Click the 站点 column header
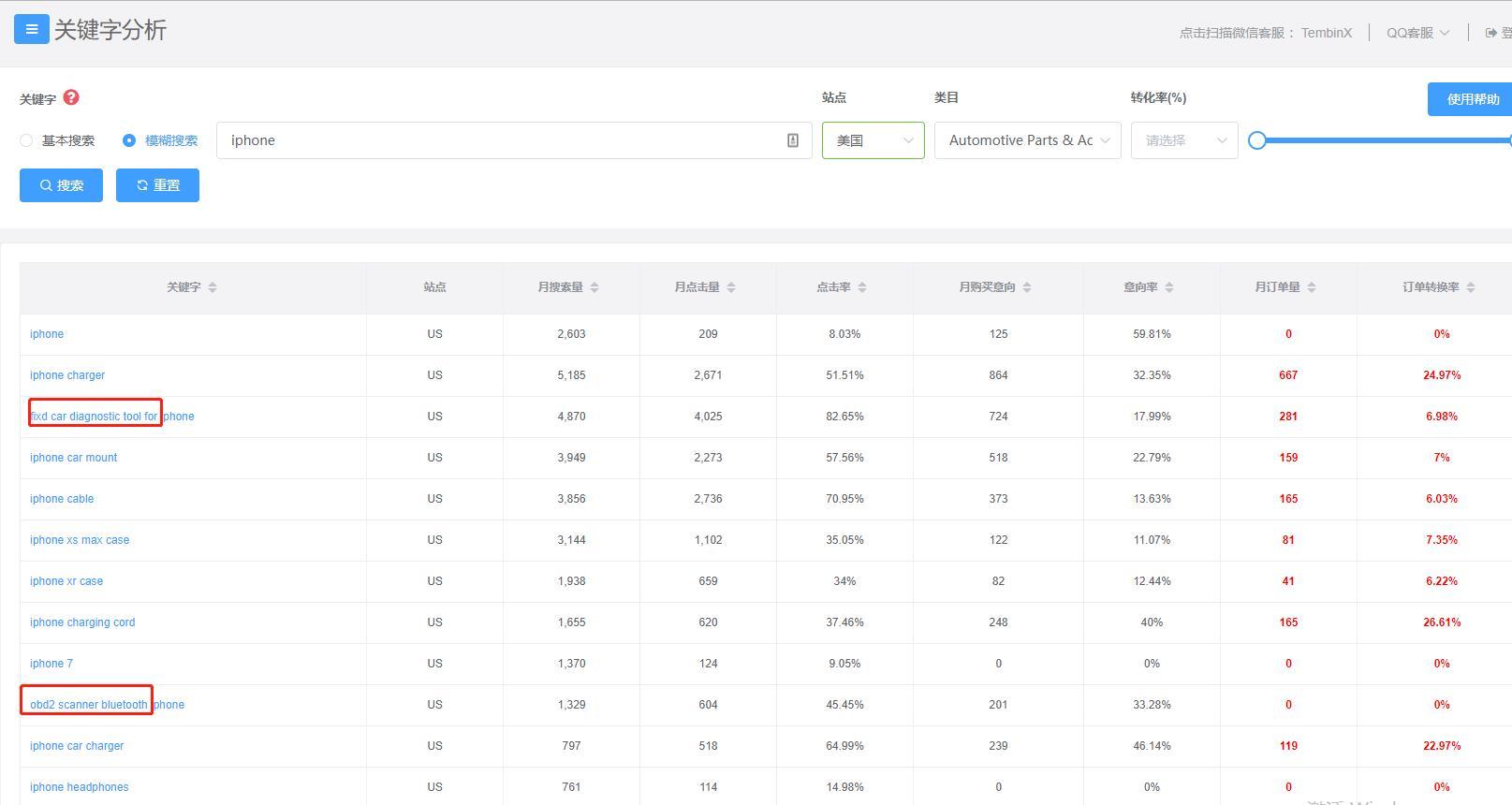Screen dimensions: 1512x805 [434, 287]
